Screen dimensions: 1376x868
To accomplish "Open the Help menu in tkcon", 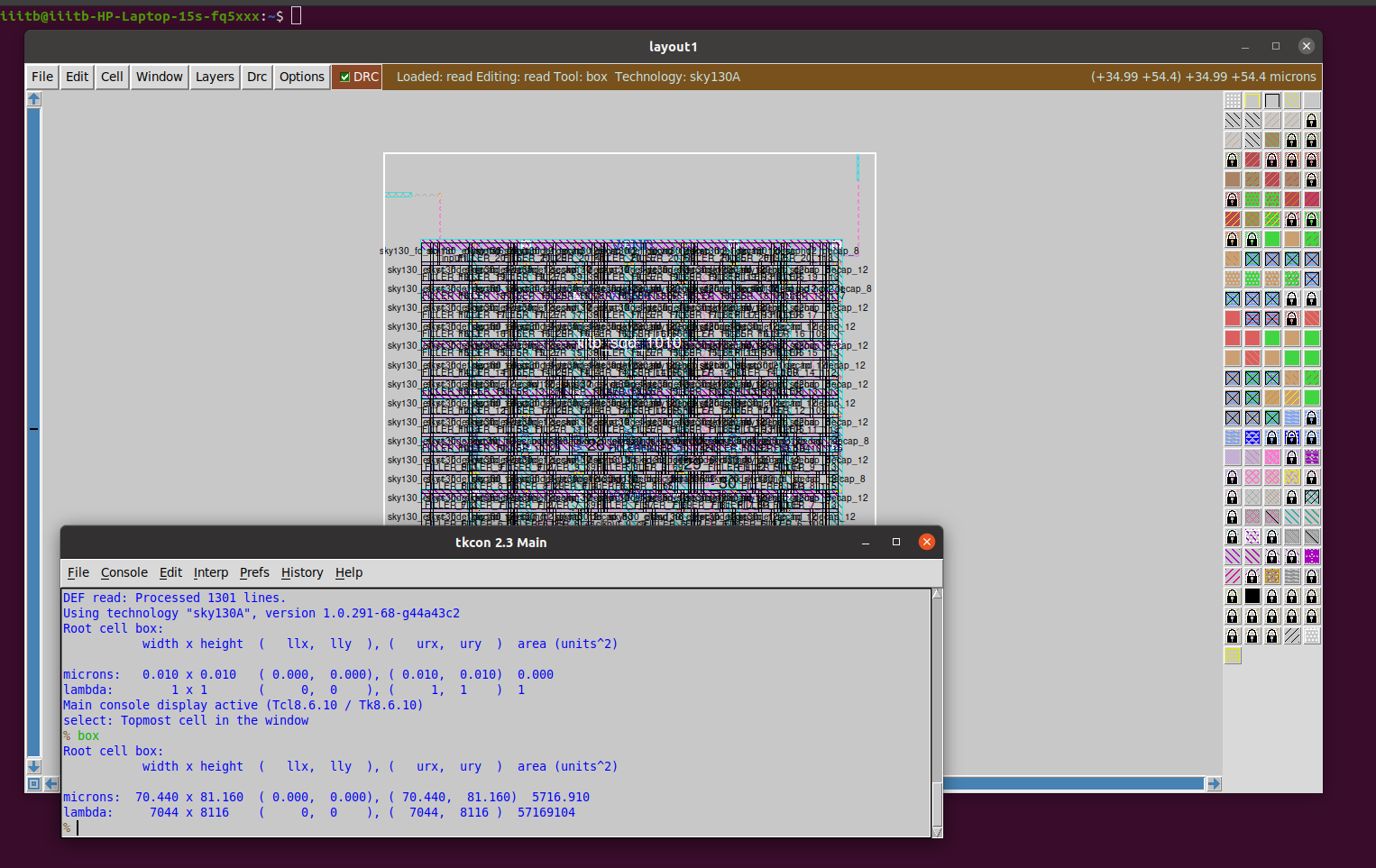I will [x=349, y=572].
